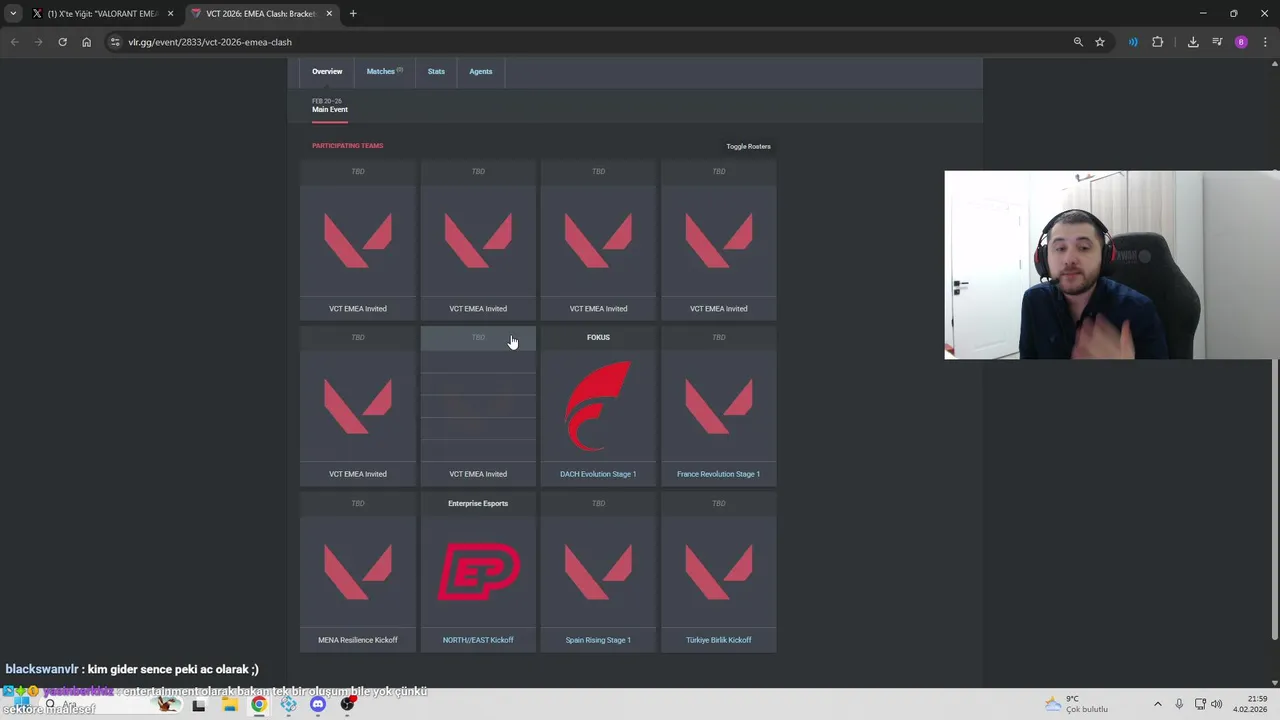Open Task View on the taskbar
Screen dimensions: 1280x720
pyautogui.click(x=198, y=705)
